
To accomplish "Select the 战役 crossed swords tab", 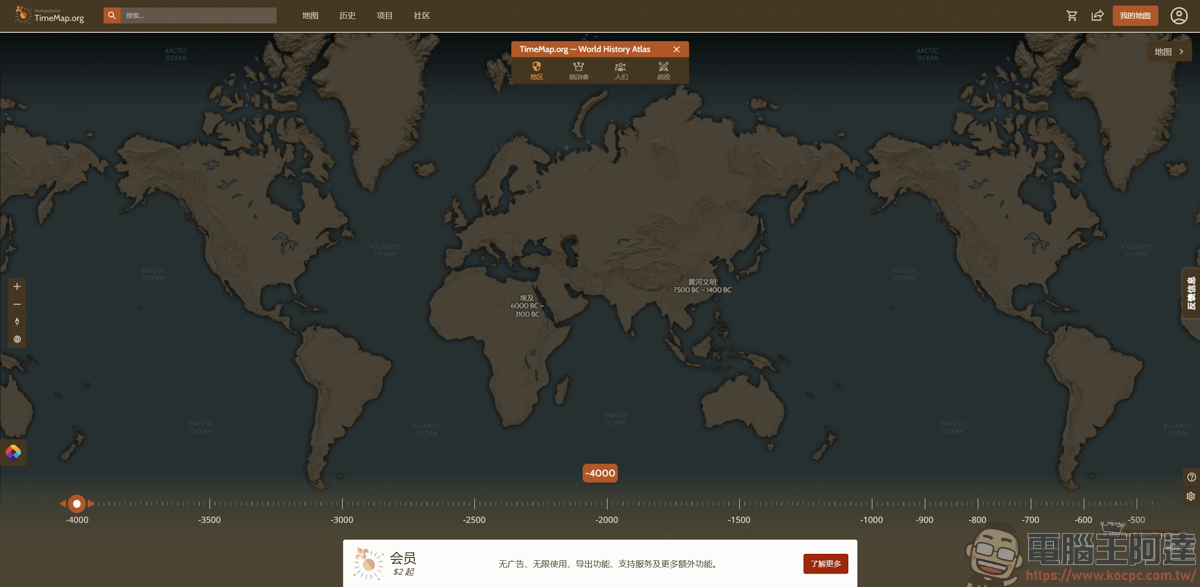I will tap(663, 70).
